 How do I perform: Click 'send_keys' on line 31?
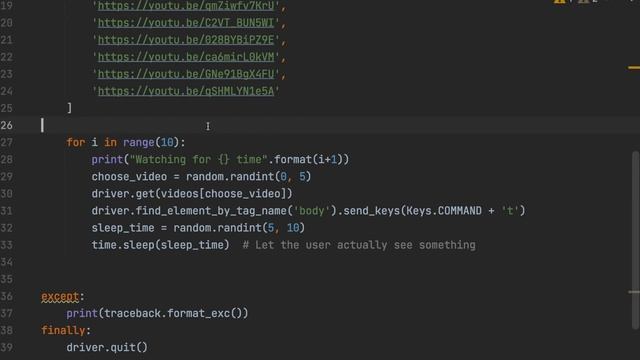pos(371,211)
